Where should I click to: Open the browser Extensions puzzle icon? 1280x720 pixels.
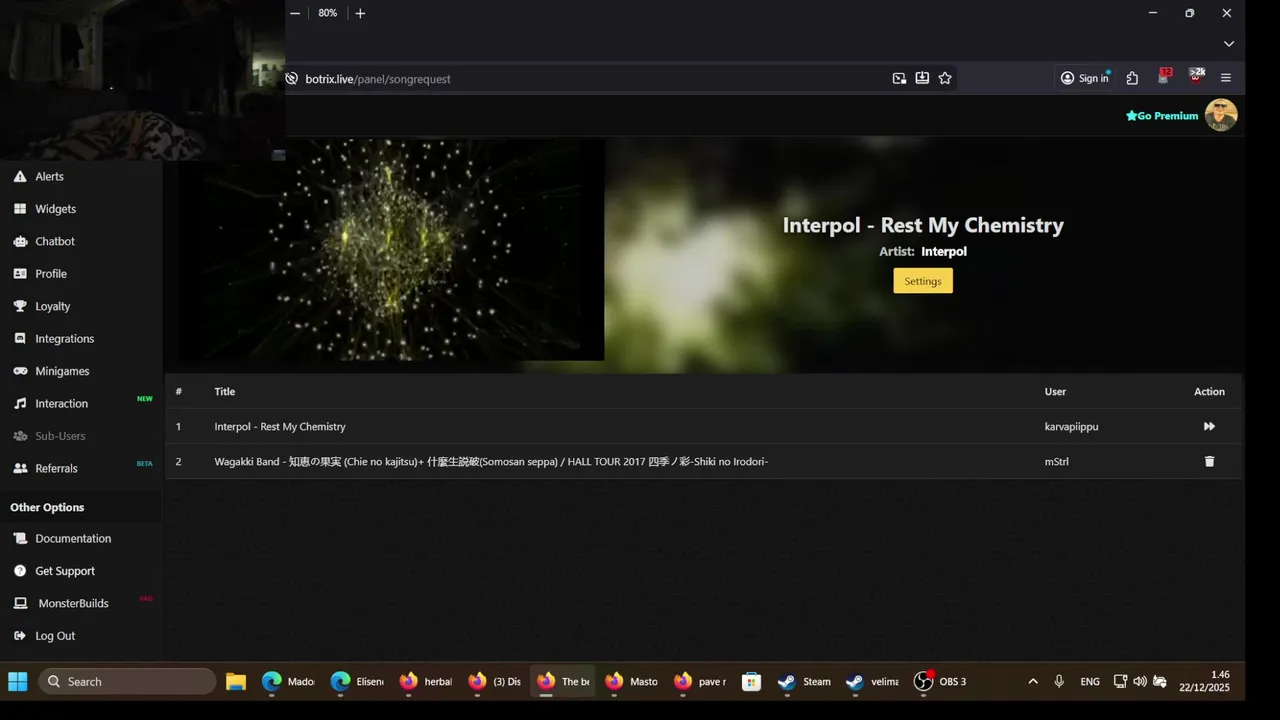point(1132,78)
